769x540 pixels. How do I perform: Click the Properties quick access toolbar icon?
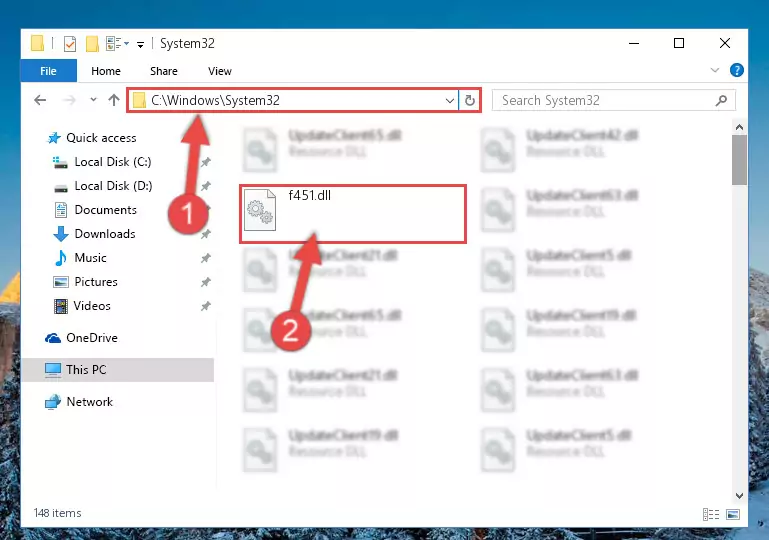(70, 44)
